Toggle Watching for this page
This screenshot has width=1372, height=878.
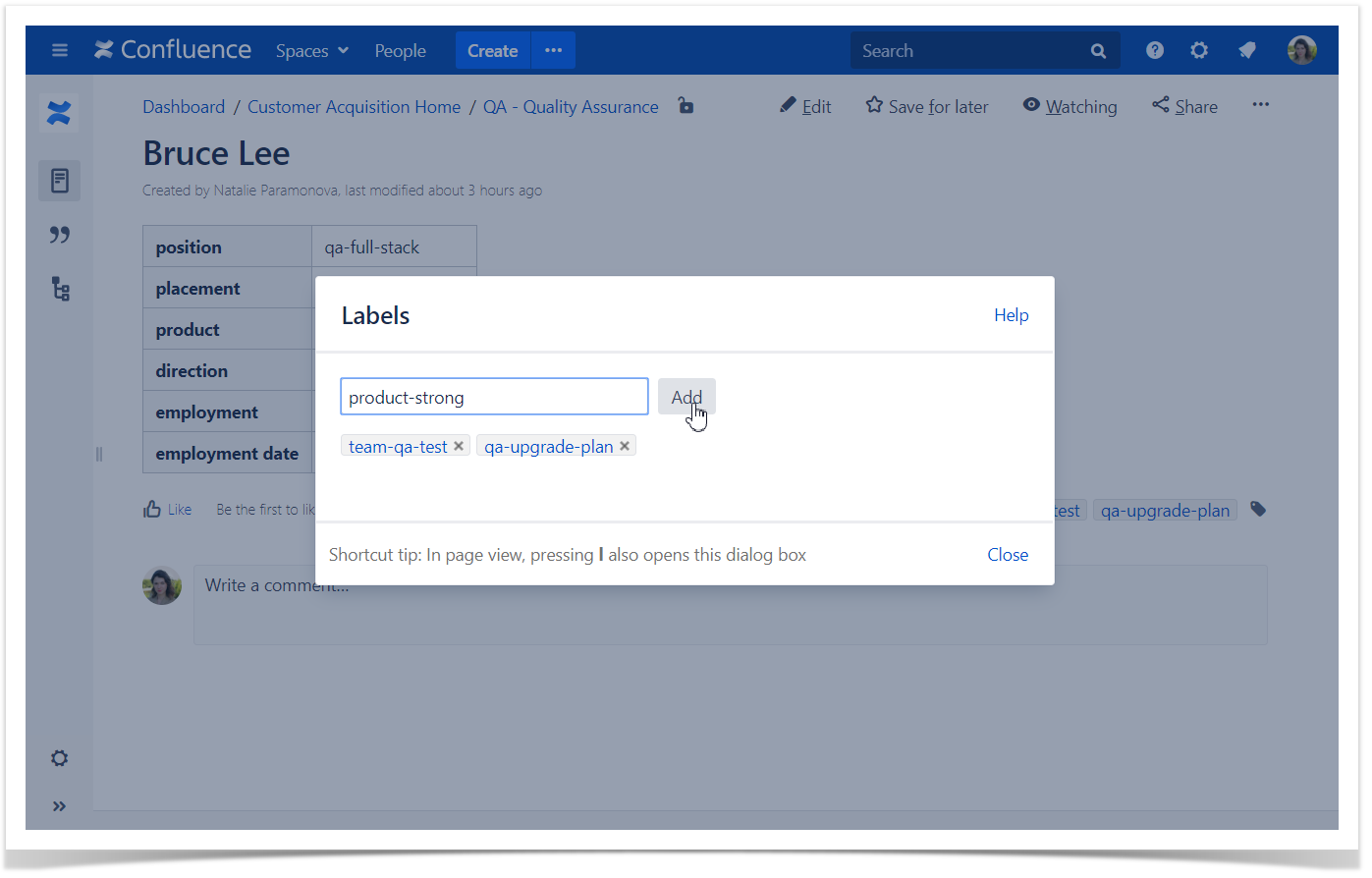pos(1070,106)
